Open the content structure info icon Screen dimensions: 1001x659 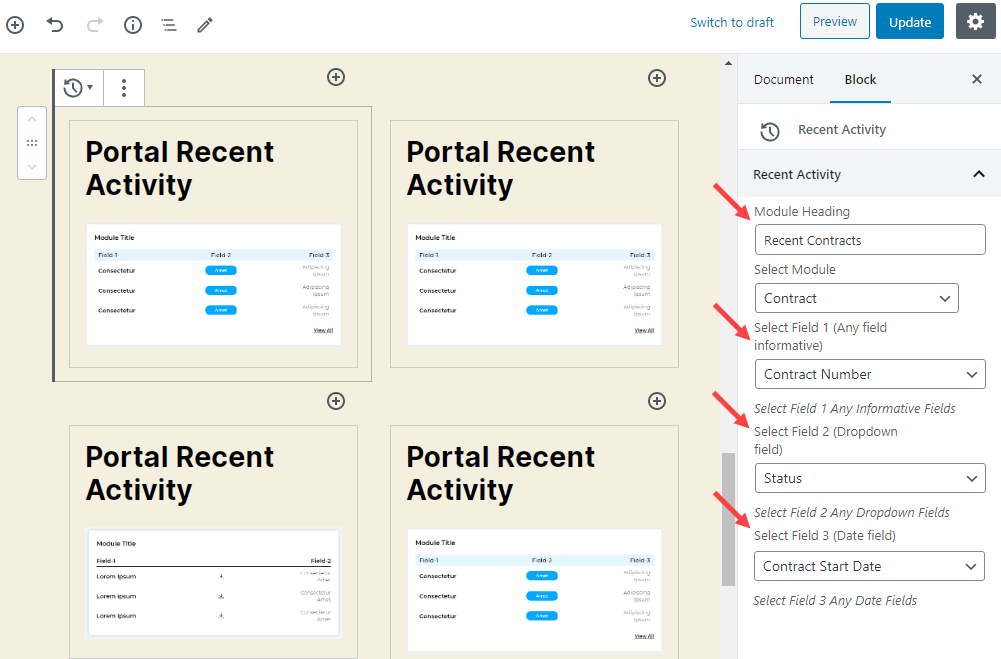(x=132, y=24)
